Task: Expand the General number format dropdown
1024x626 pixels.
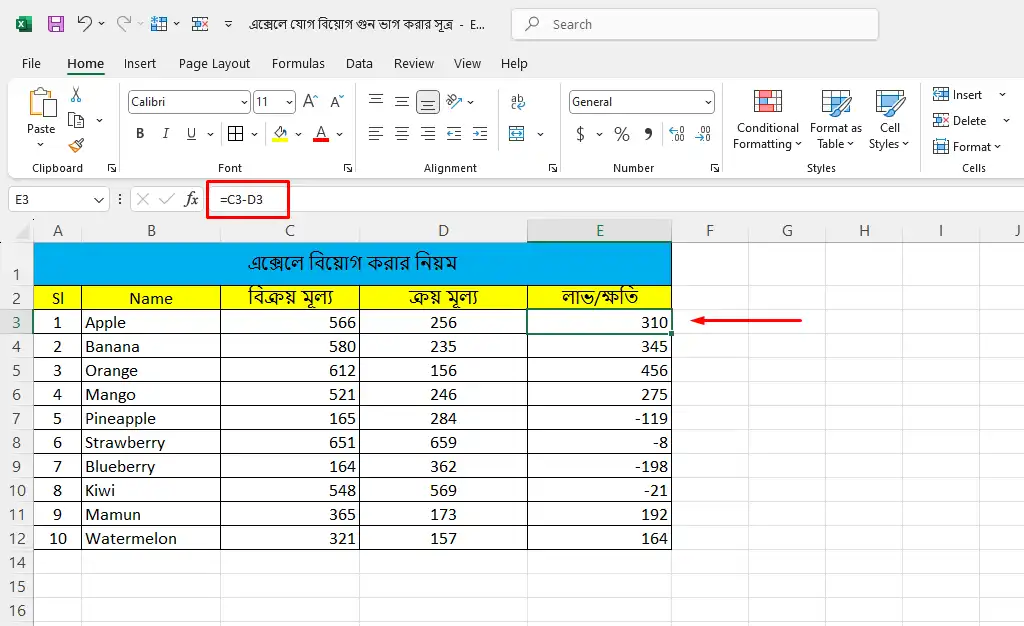Action: coord(708,102)
